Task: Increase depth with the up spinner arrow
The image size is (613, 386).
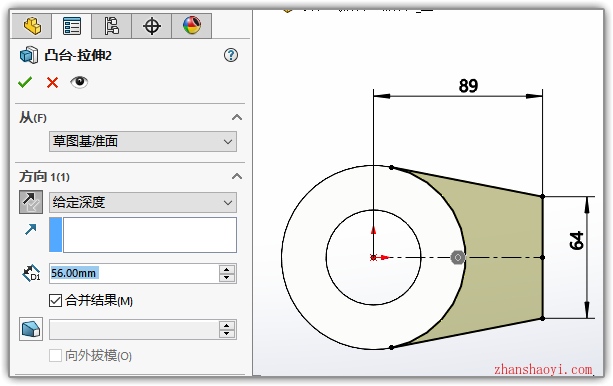Action: pyautogui.click(x=227, y=269)
